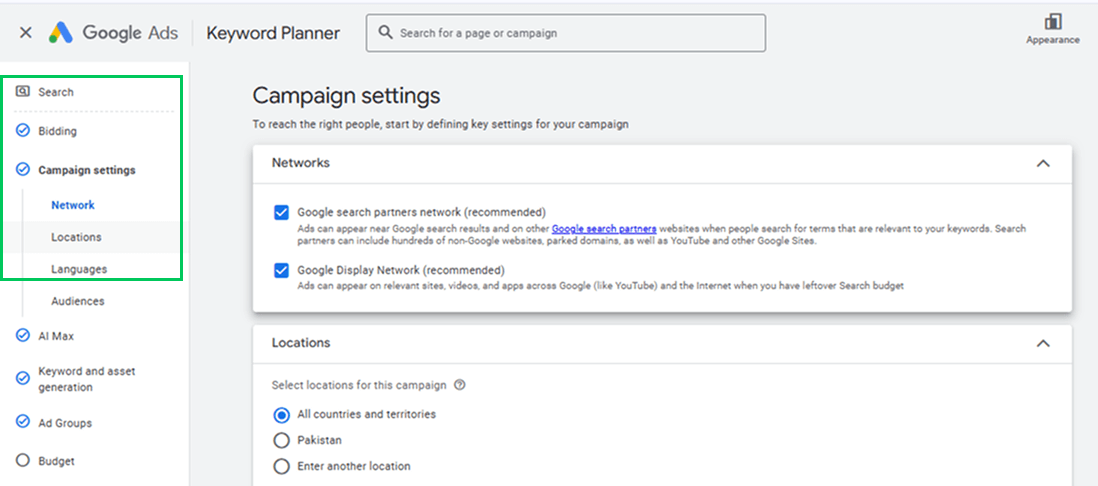Click the Search for a page field
This screenshot has height=486, width=1098.
[566, 33]
